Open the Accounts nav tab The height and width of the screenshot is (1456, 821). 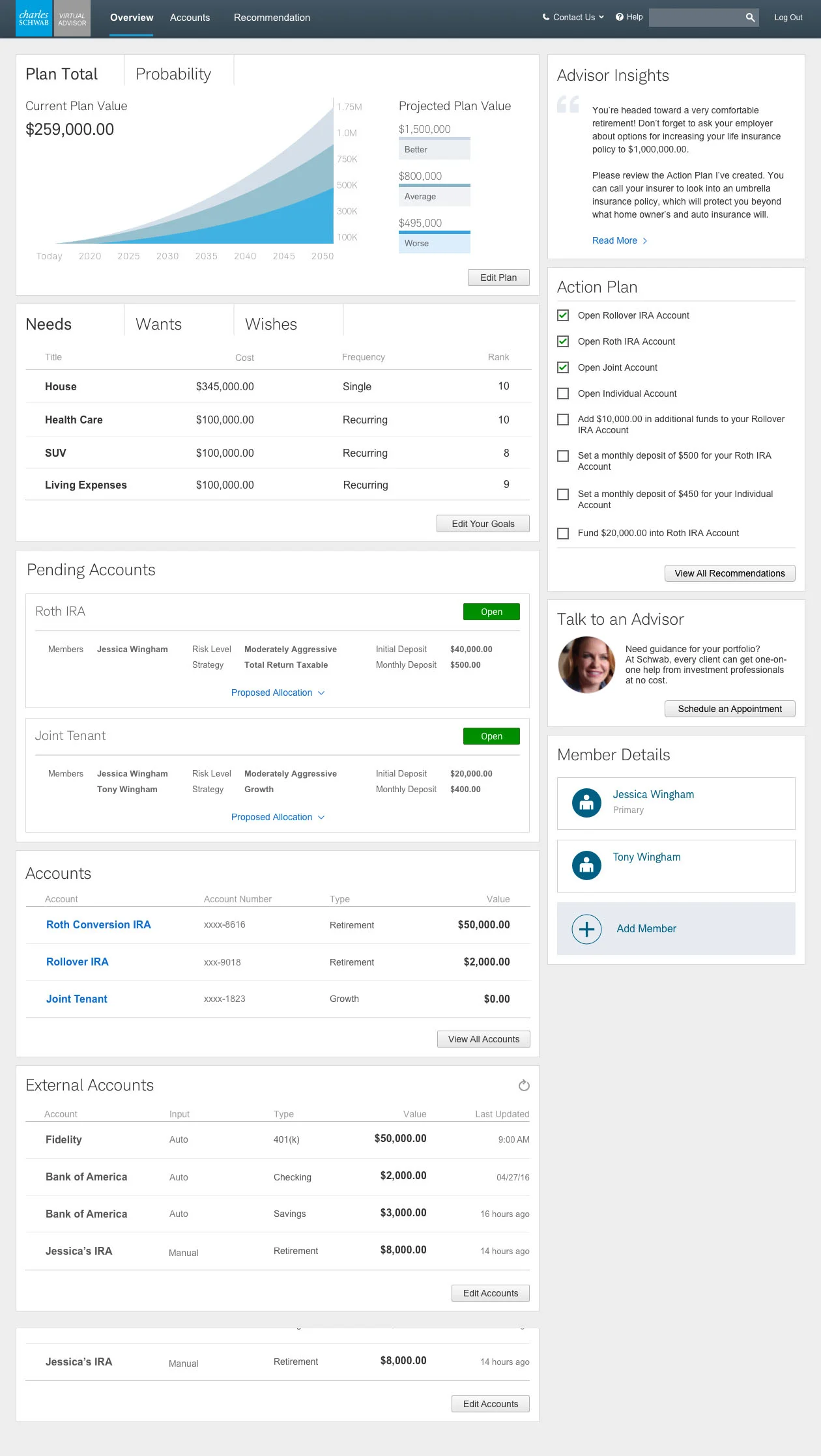(190, 18)
